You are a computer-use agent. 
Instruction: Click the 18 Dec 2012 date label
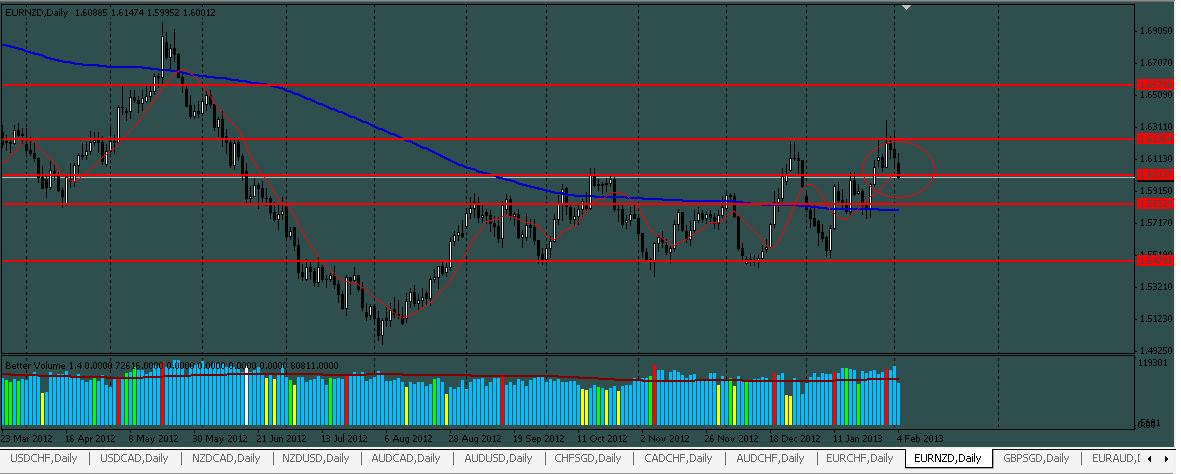[x=795, y=437]
